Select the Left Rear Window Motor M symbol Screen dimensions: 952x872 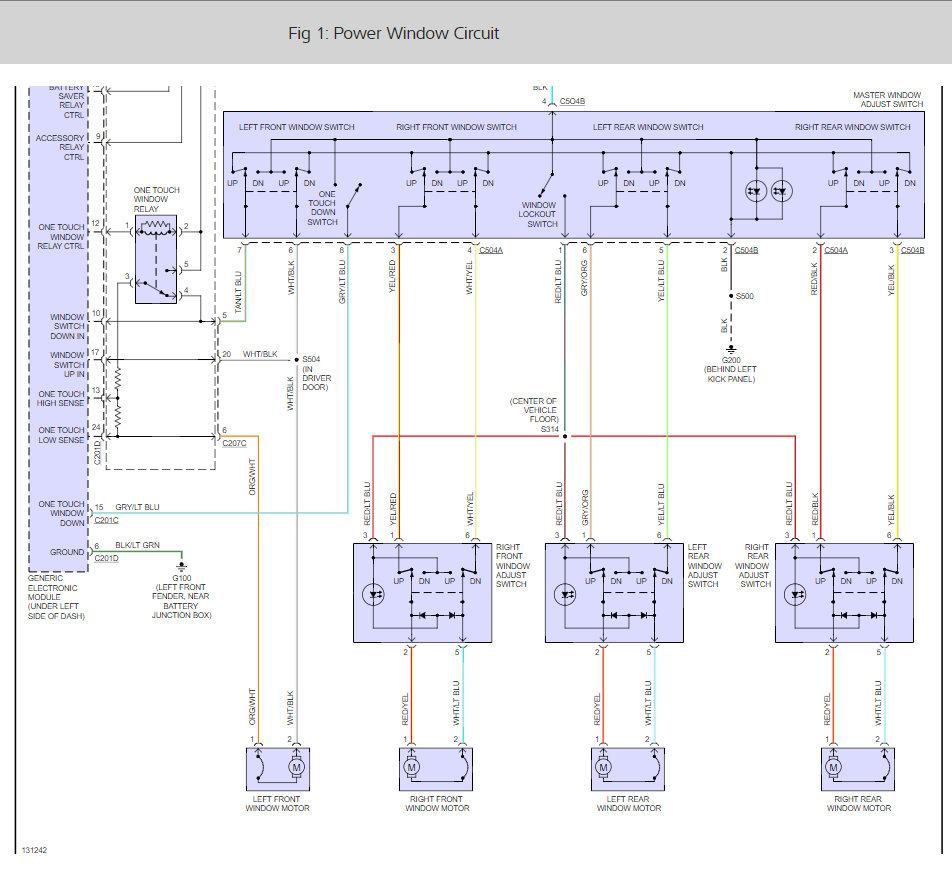click(x=604, y=768)
